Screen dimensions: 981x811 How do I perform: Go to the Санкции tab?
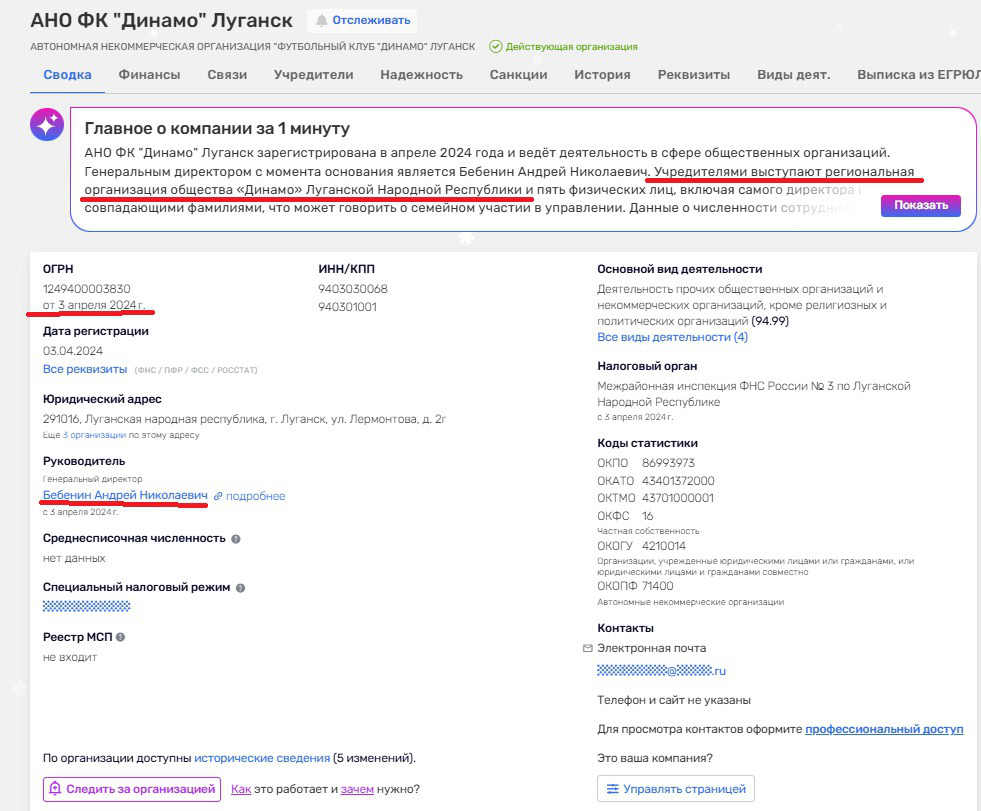point(518,75)
